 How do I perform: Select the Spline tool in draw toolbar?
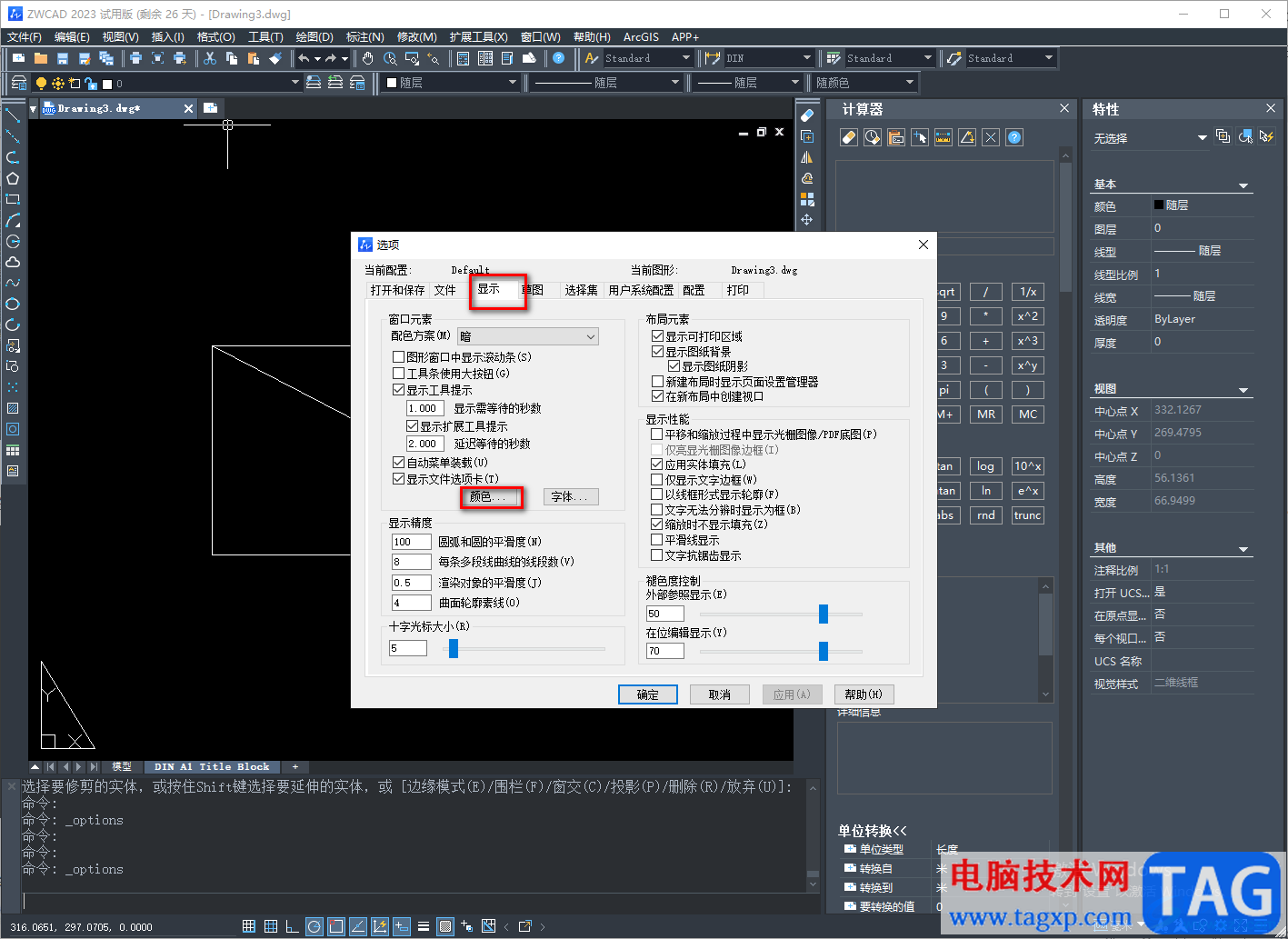13,283
